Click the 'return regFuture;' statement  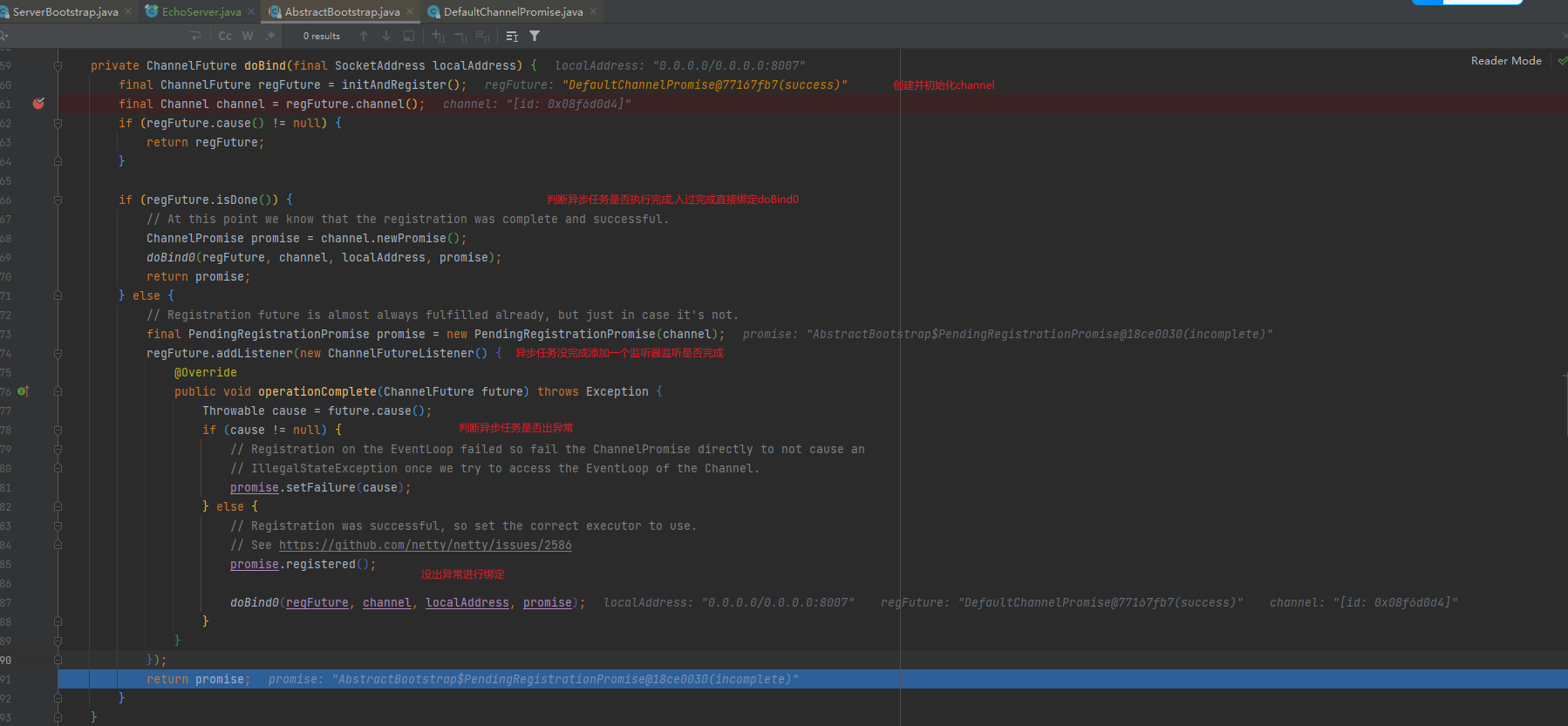pyautogui.click(x=206, y=142)
